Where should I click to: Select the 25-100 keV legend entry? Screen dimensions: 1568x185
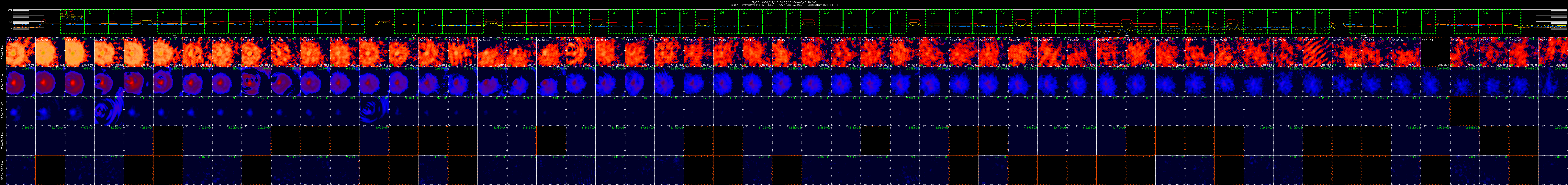[x=72, y=17]
